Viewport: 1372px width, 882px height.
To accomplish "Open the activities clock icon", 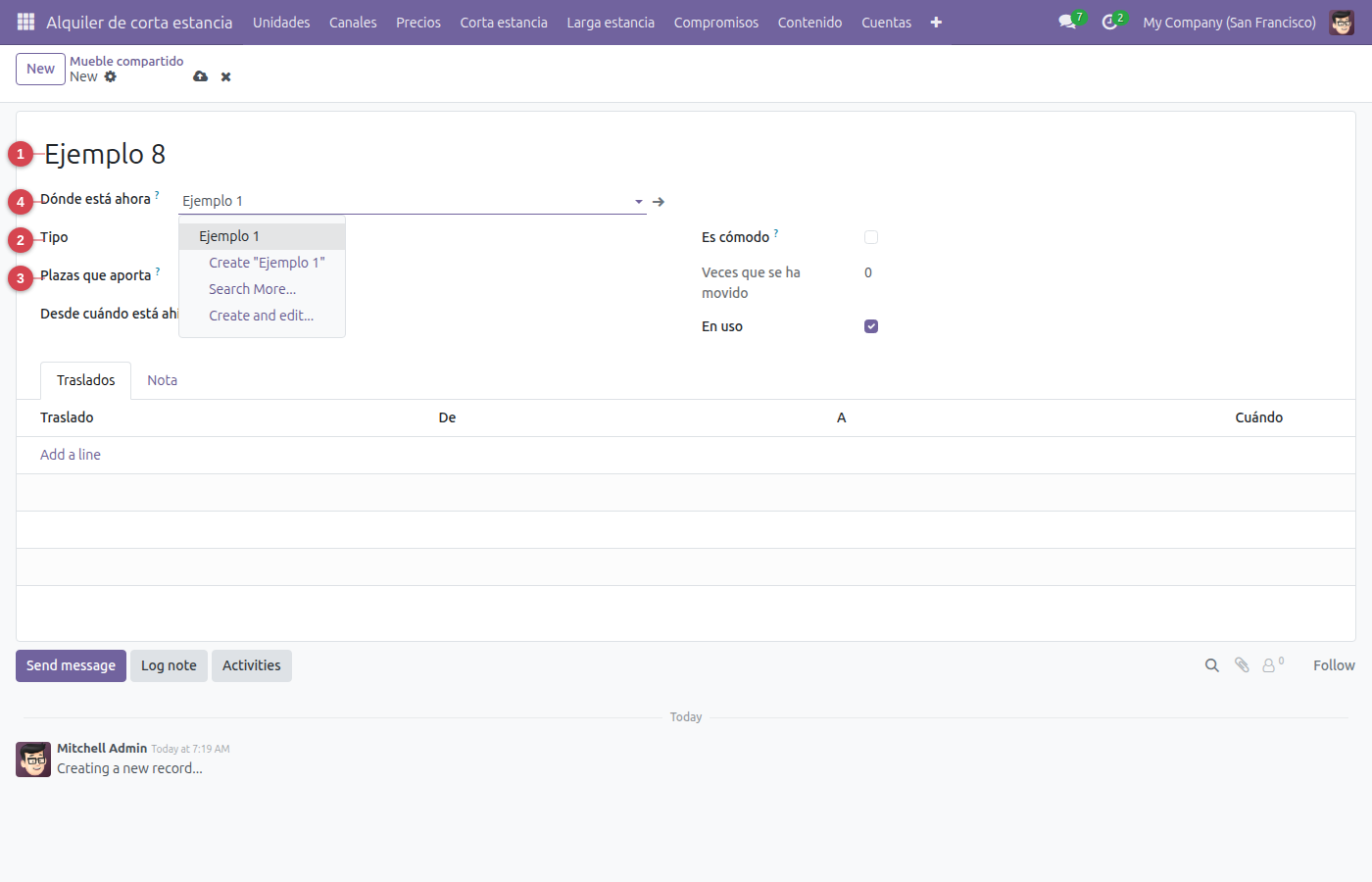I will [x=1109, y=22].
